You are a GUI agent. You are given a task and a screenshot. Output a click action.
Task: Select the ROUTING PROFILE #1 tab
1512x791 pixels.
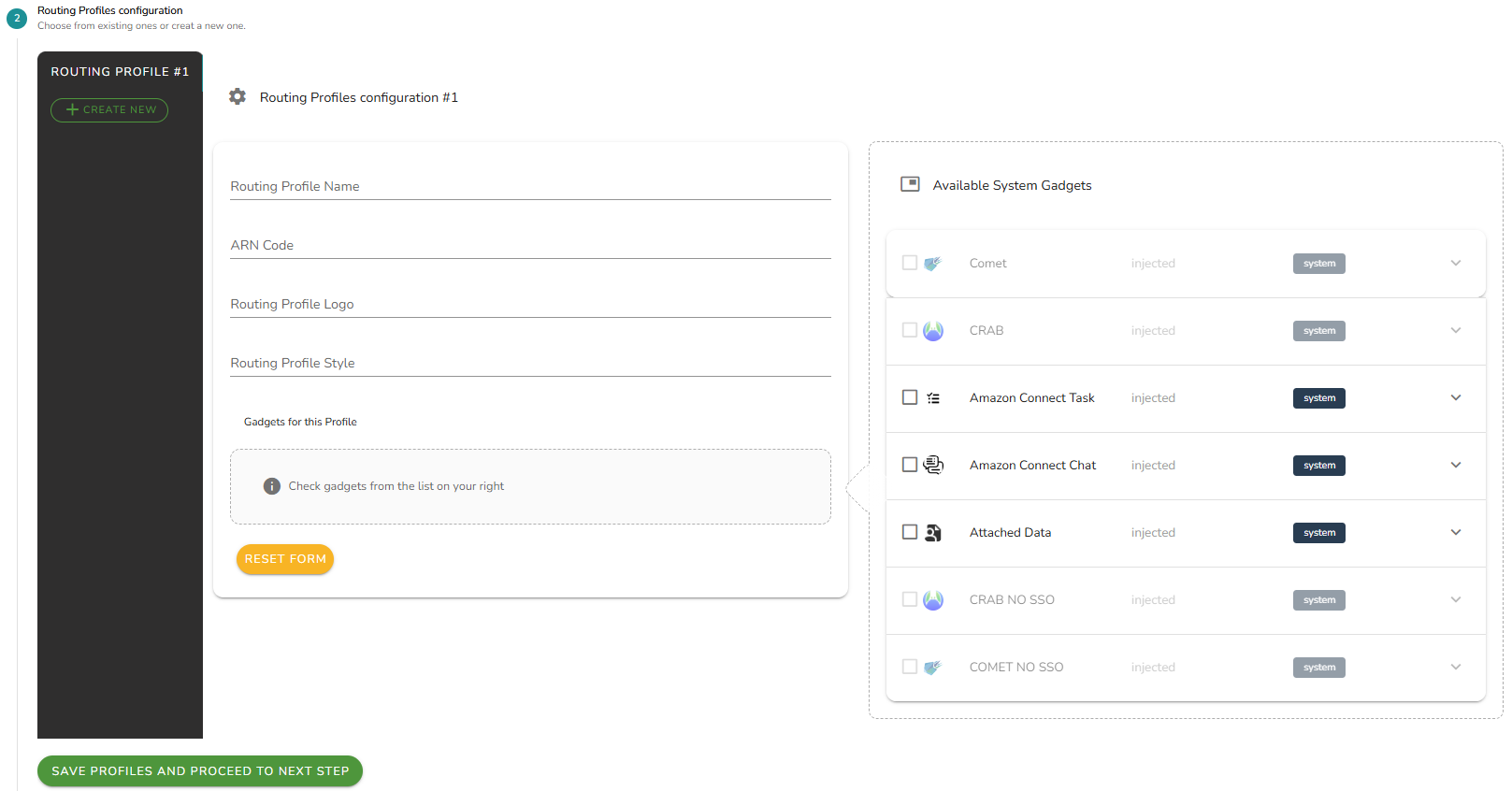click(x=120, y=71)
